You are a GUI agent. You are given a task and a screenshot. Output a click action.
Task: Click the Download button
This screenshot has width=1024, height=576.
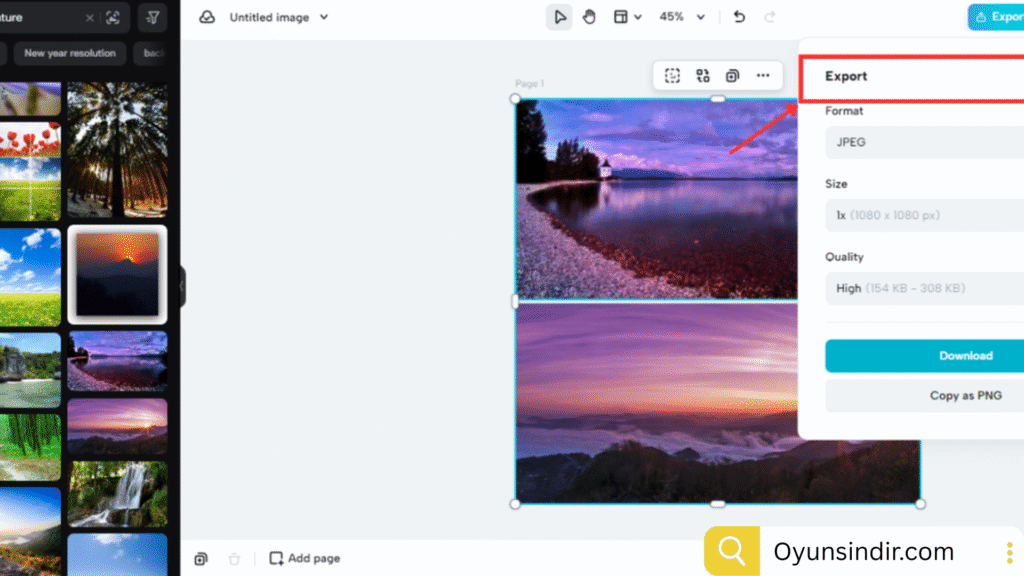coord(966,355)
